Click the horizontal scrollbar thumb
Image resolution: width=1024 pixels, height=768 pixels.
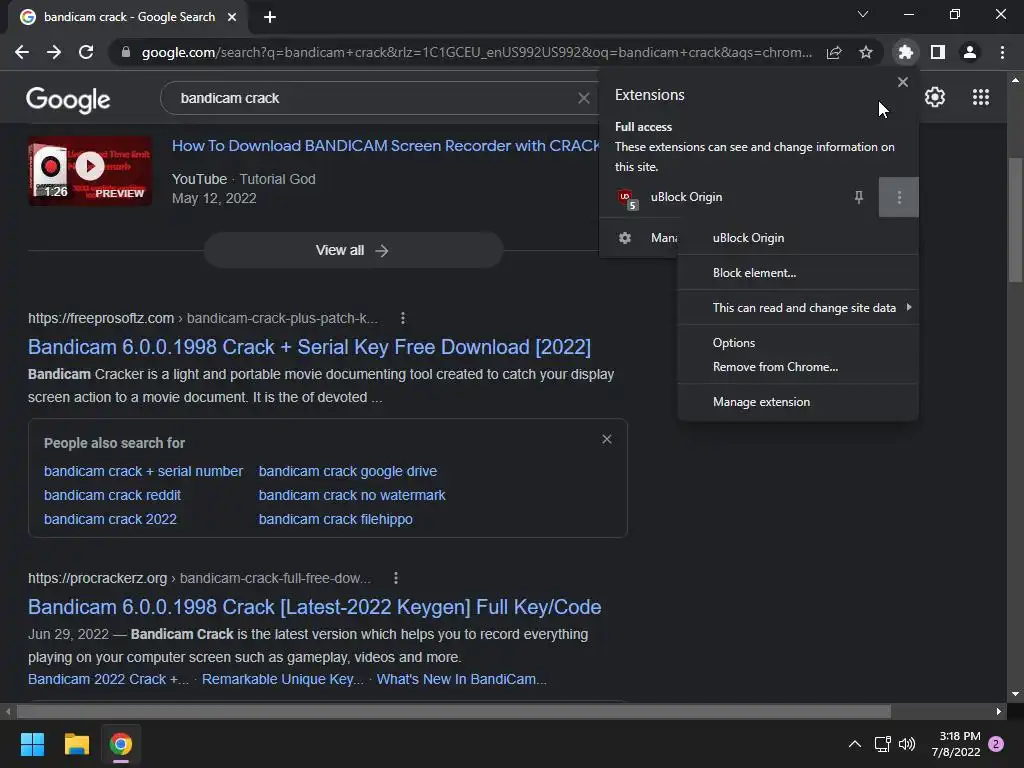(454, 711)
